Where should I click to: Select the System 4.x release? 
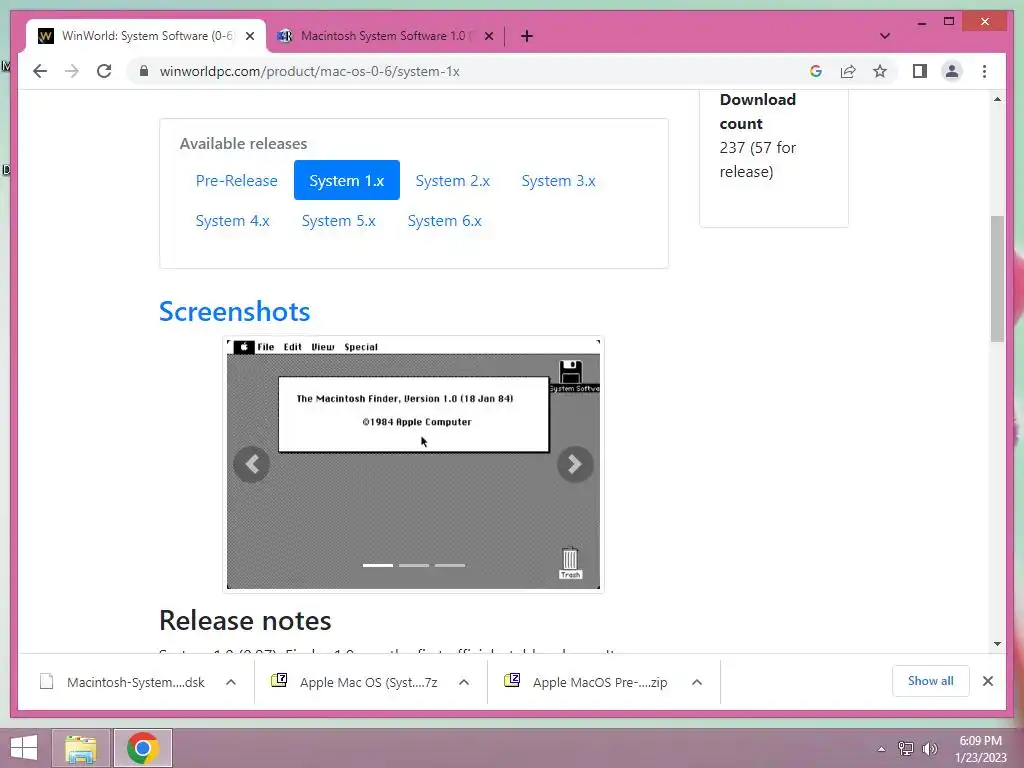[232, 221]
